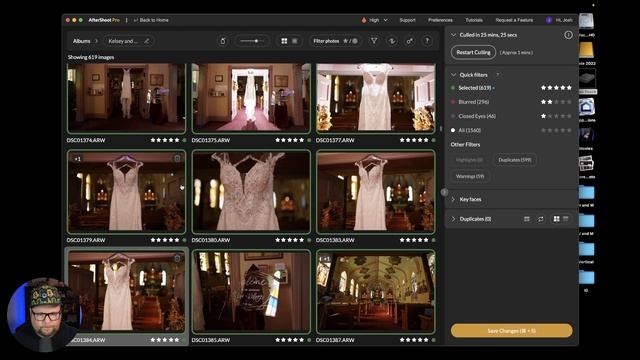
Task: Select thumbnail DSC01374.ARW
Action: tap(126, 98)
